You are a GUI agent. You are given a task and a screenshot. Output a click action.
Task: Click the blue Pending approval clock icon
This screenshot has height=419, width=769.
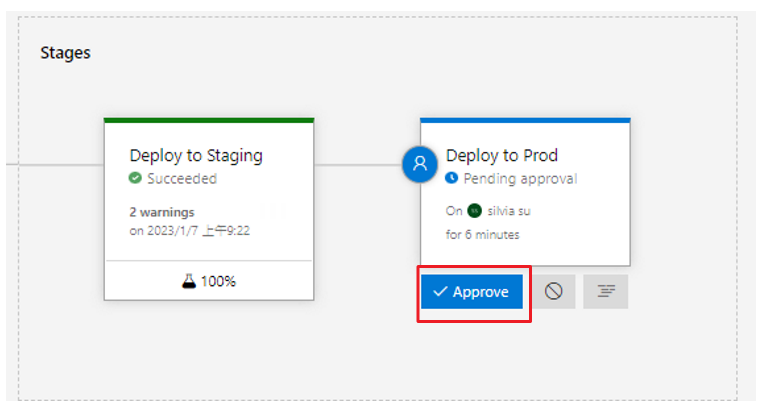tap(452, 179)
